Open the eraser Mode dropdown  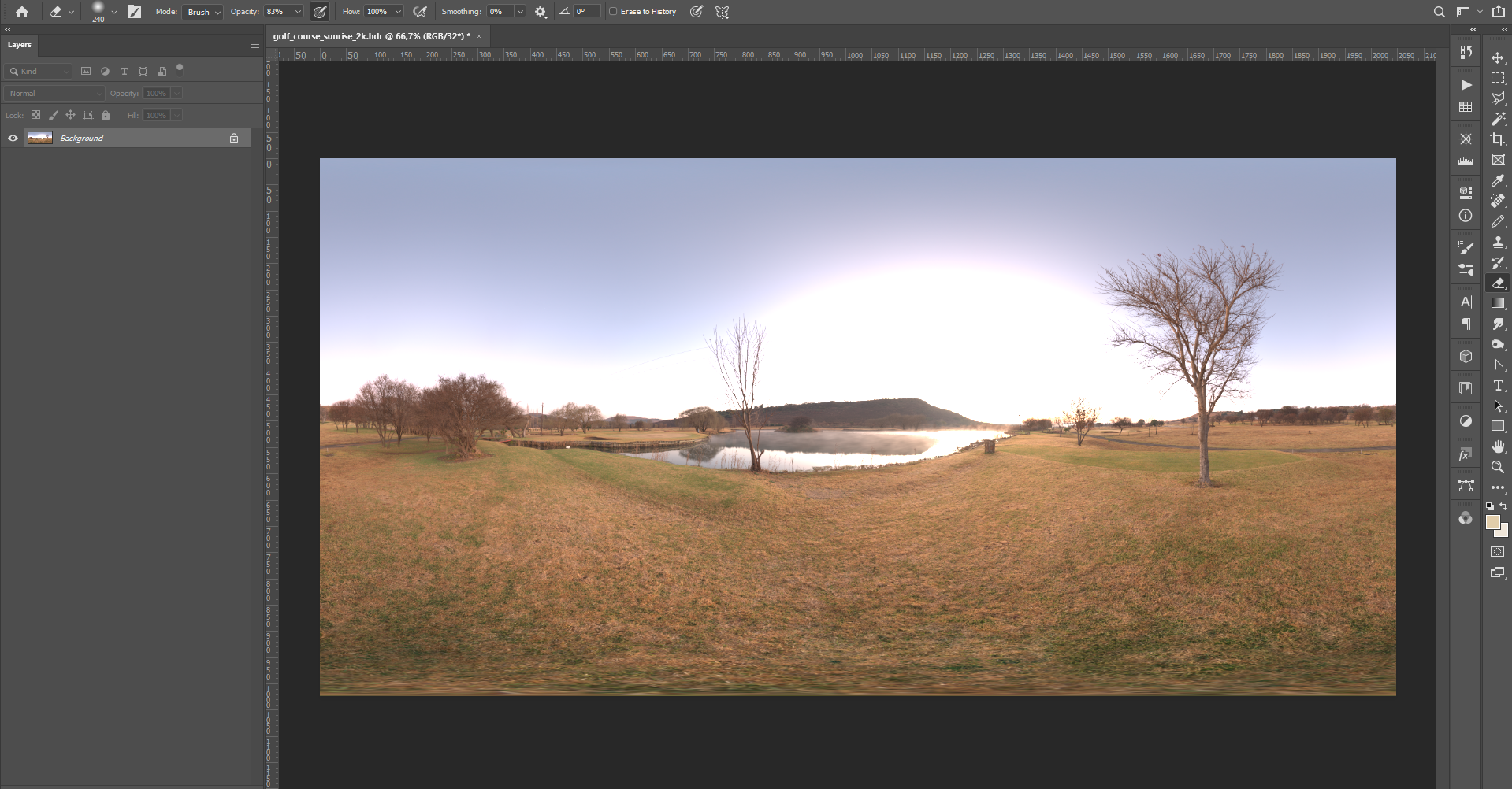click(202, 12)
